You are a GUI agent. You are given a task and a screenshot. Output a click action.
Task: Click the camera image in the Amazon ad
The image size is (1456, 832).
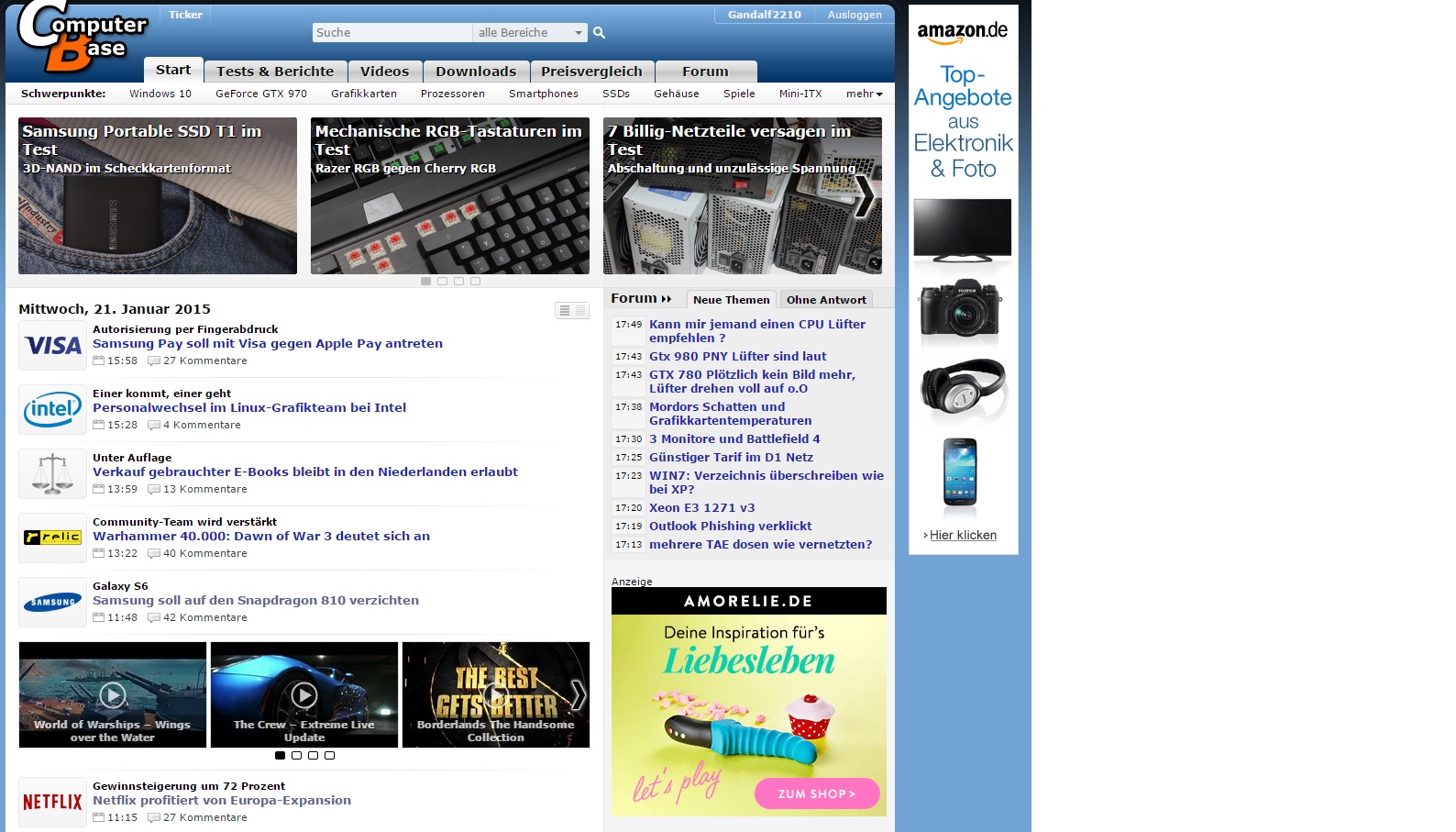point(962,309)
